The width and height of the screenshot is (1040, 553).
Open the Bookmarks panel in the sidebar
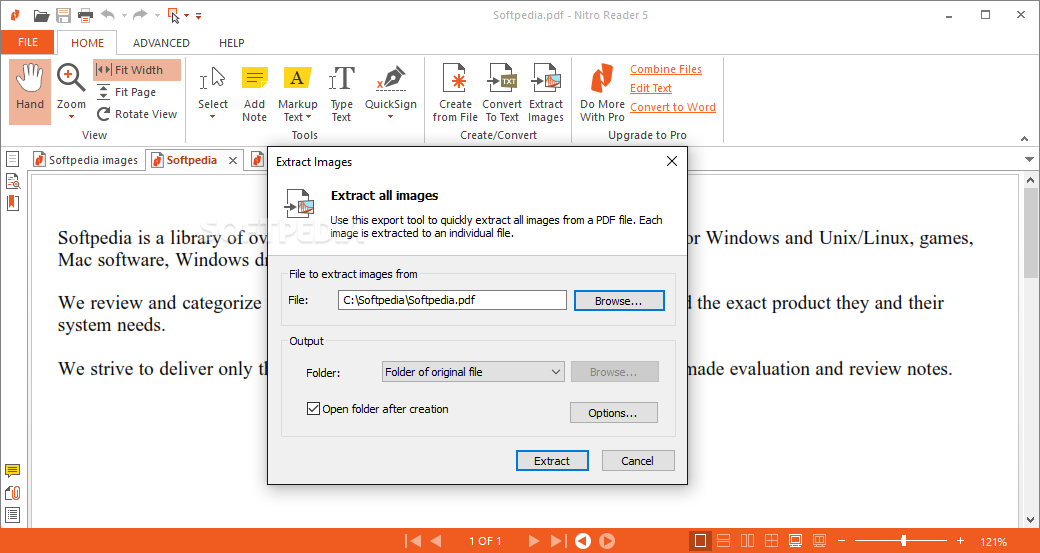(x=13, y=203)
